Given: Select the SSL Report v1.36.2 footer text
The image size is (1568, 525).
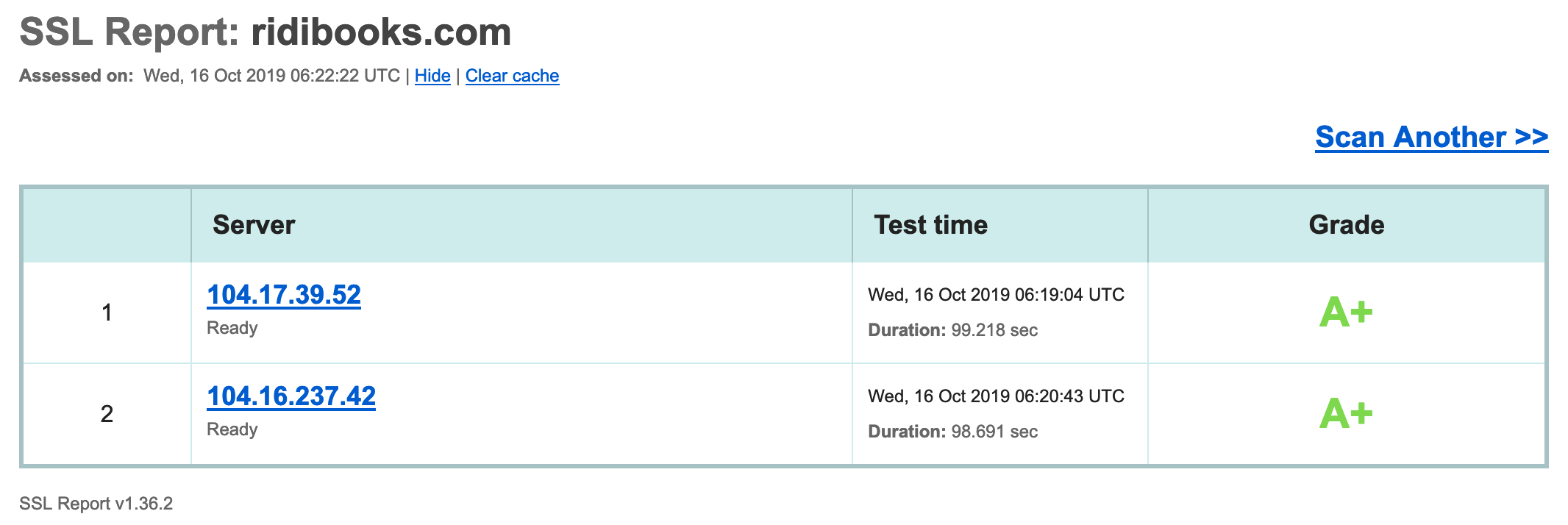Looking at the screenshot, I should (x=96, y=504).
